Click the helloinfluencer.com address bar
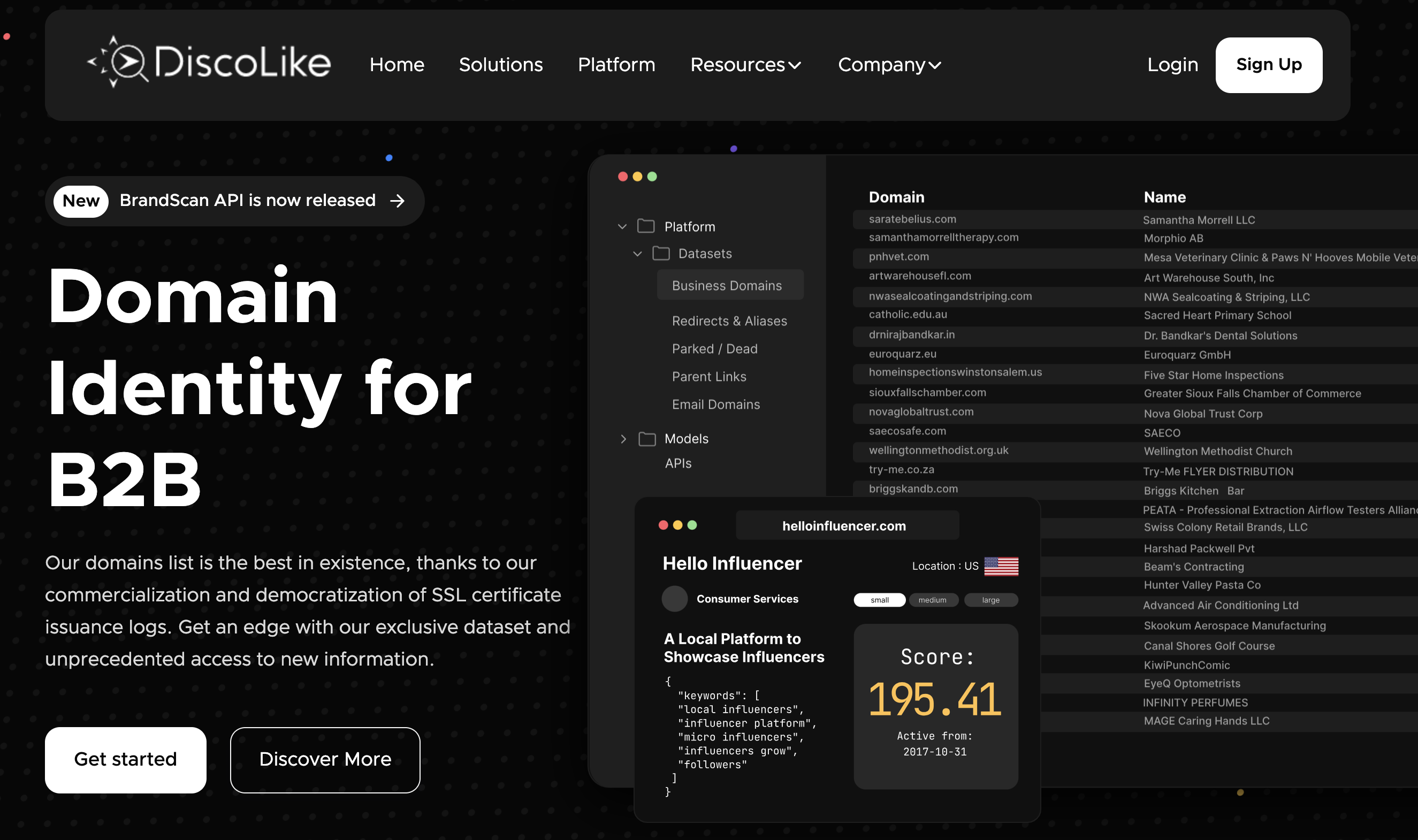 (x=847, y=526)
